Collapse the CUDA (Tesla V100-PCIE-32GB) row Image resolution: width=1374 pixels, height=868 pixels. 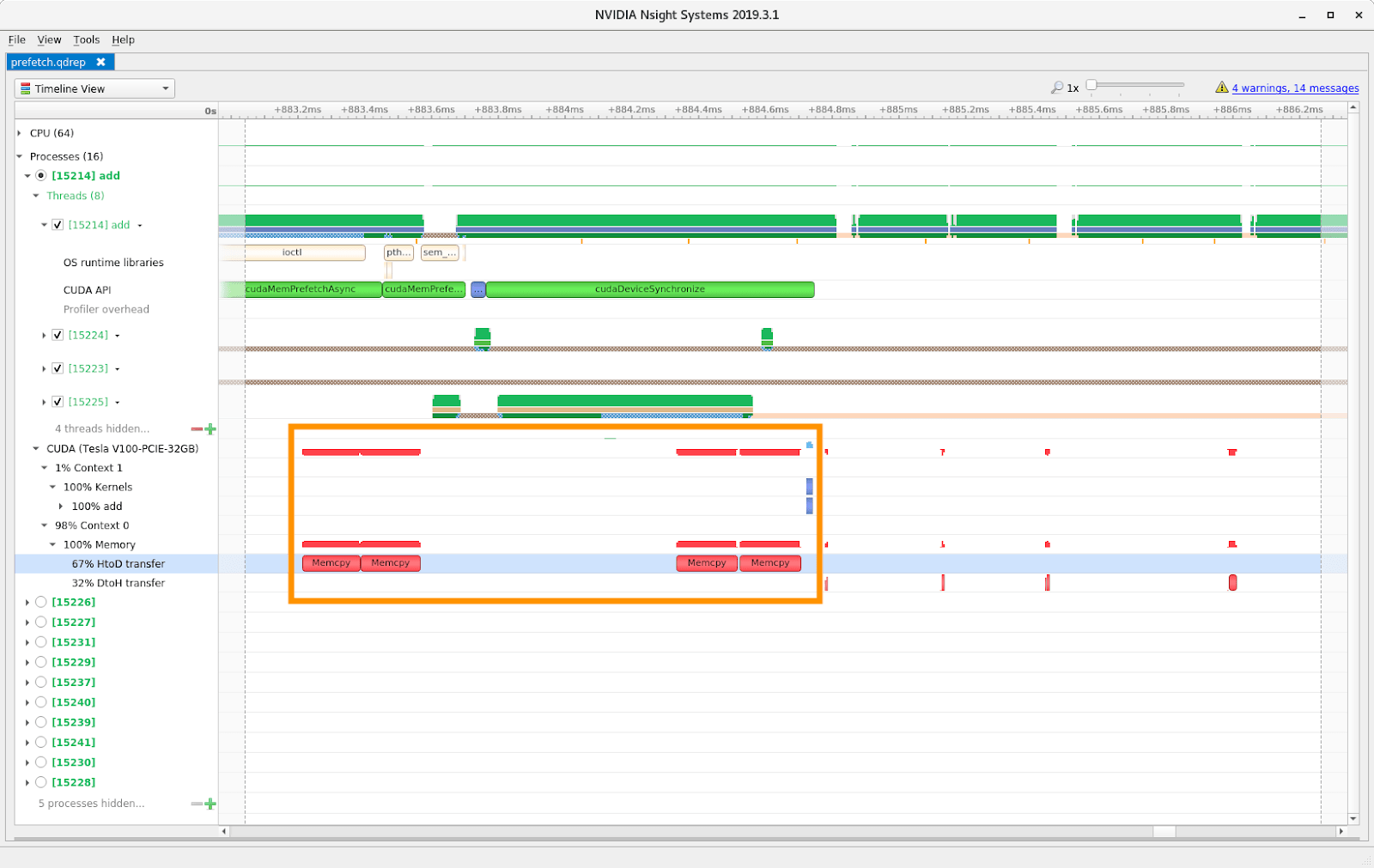click(36, 449)
